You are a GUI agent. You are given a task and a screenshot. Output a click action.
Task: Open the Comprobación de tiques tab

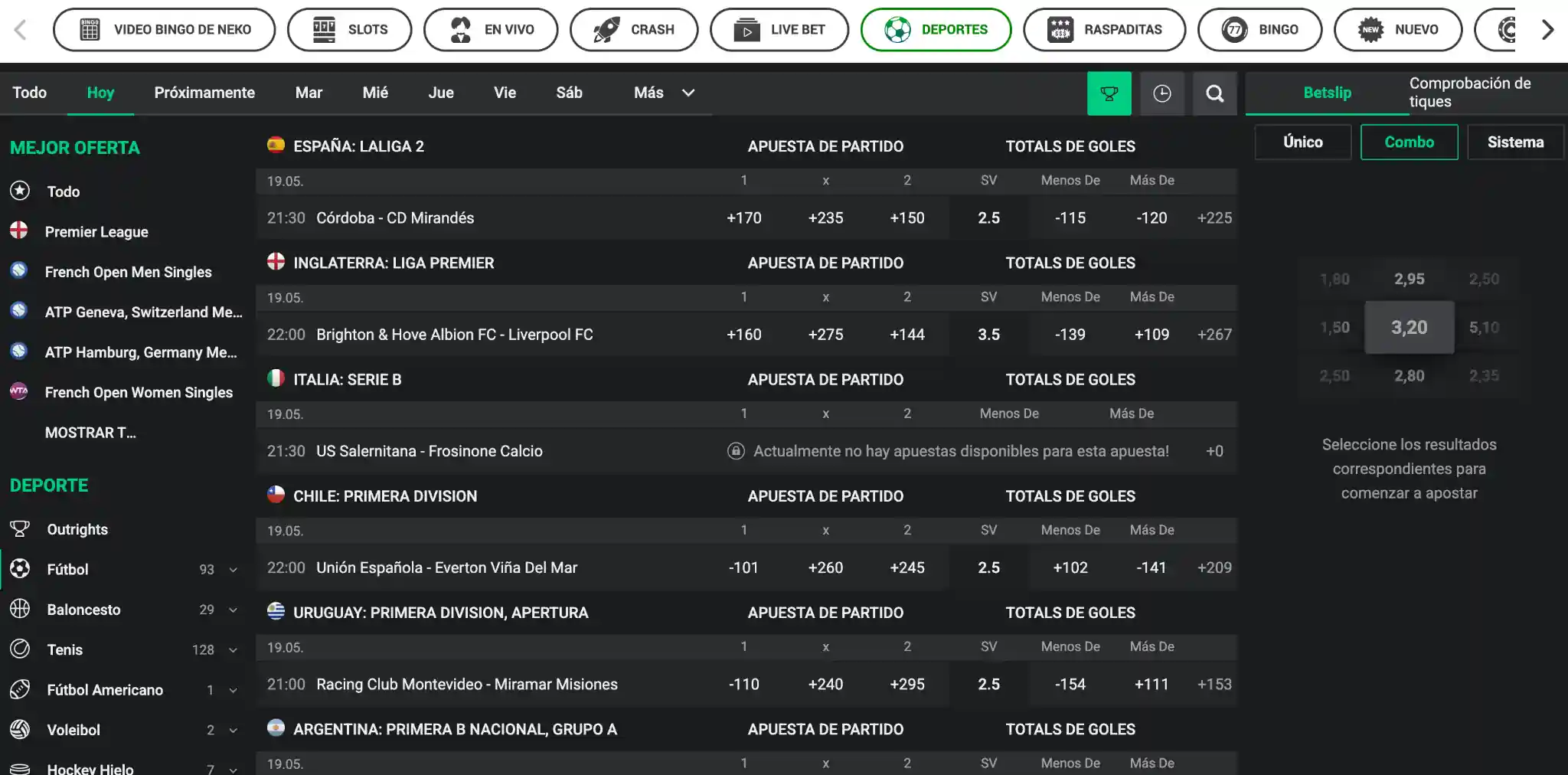click(1469, 93)
